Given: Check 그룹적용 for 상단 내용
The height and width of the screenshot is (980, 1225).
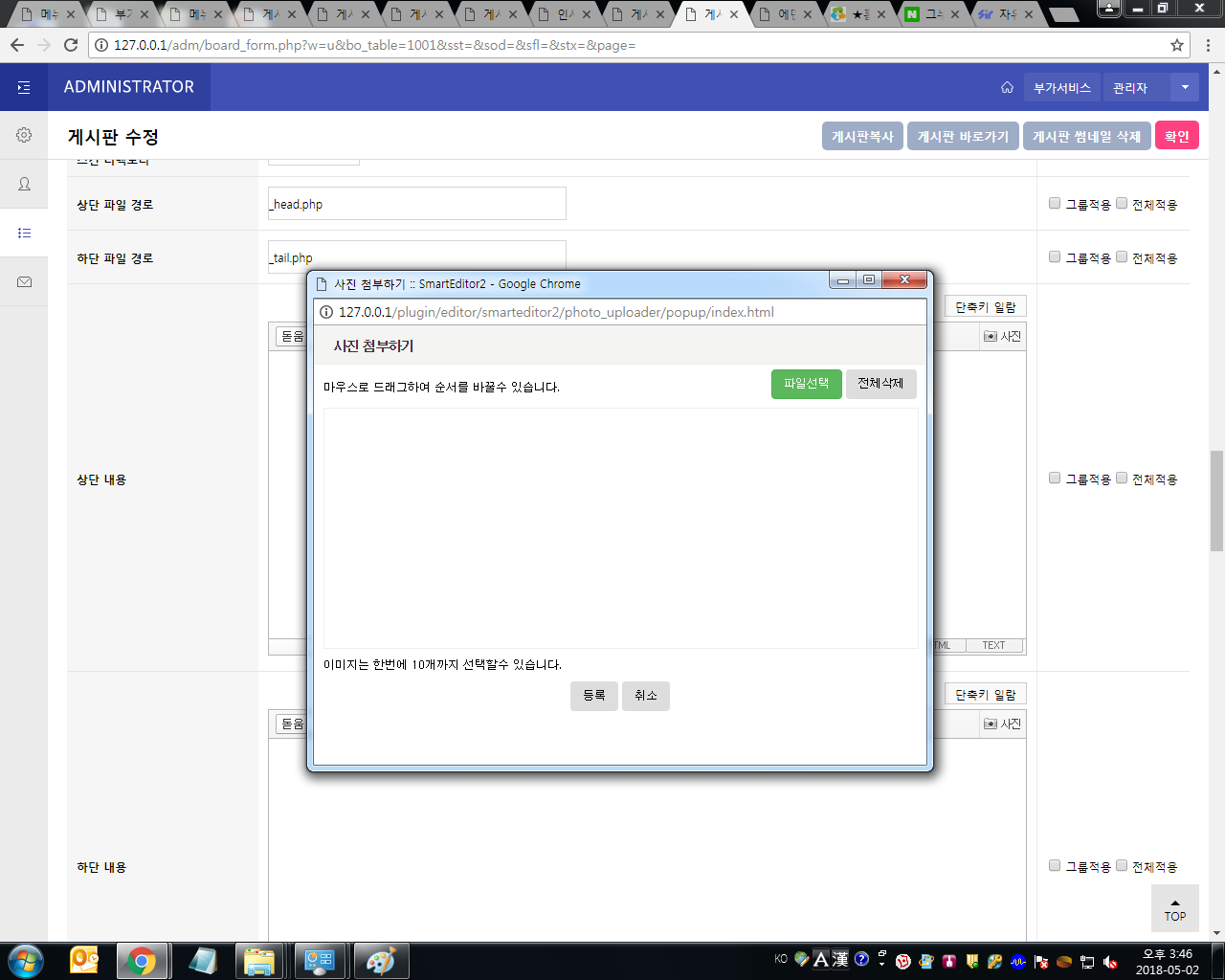Looking at the screenshot, I should tap(1055, 478).
